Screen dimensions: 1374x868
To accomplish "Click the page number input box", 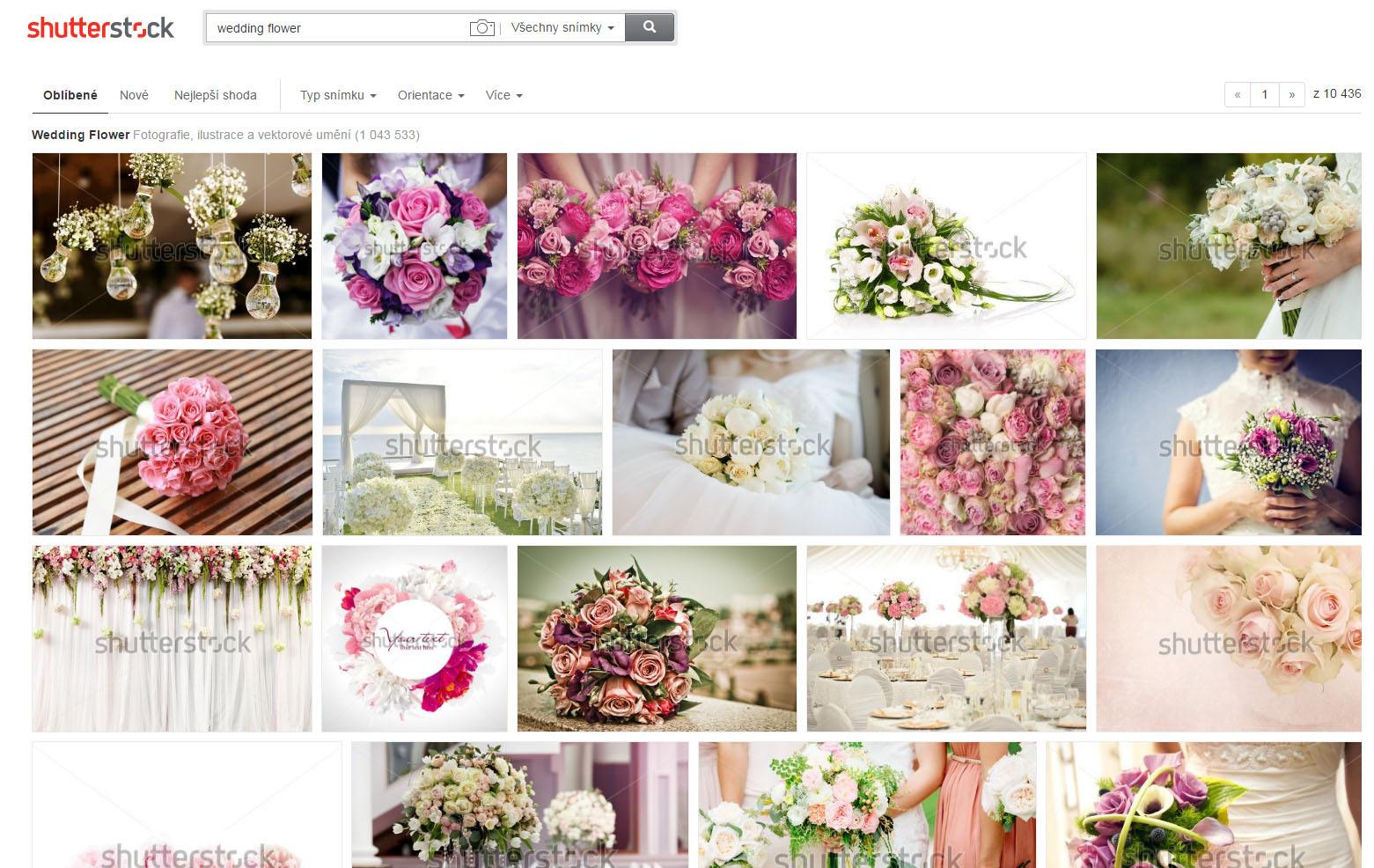I will pos(1265,95).
